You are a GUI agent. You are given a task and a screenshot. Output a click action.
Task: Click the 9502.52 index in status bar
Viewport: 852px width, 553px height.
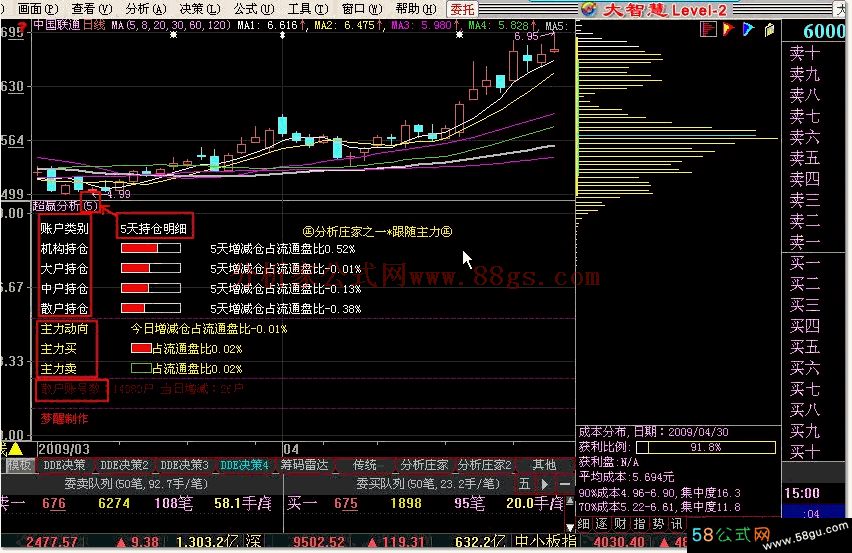coord(319,542)
